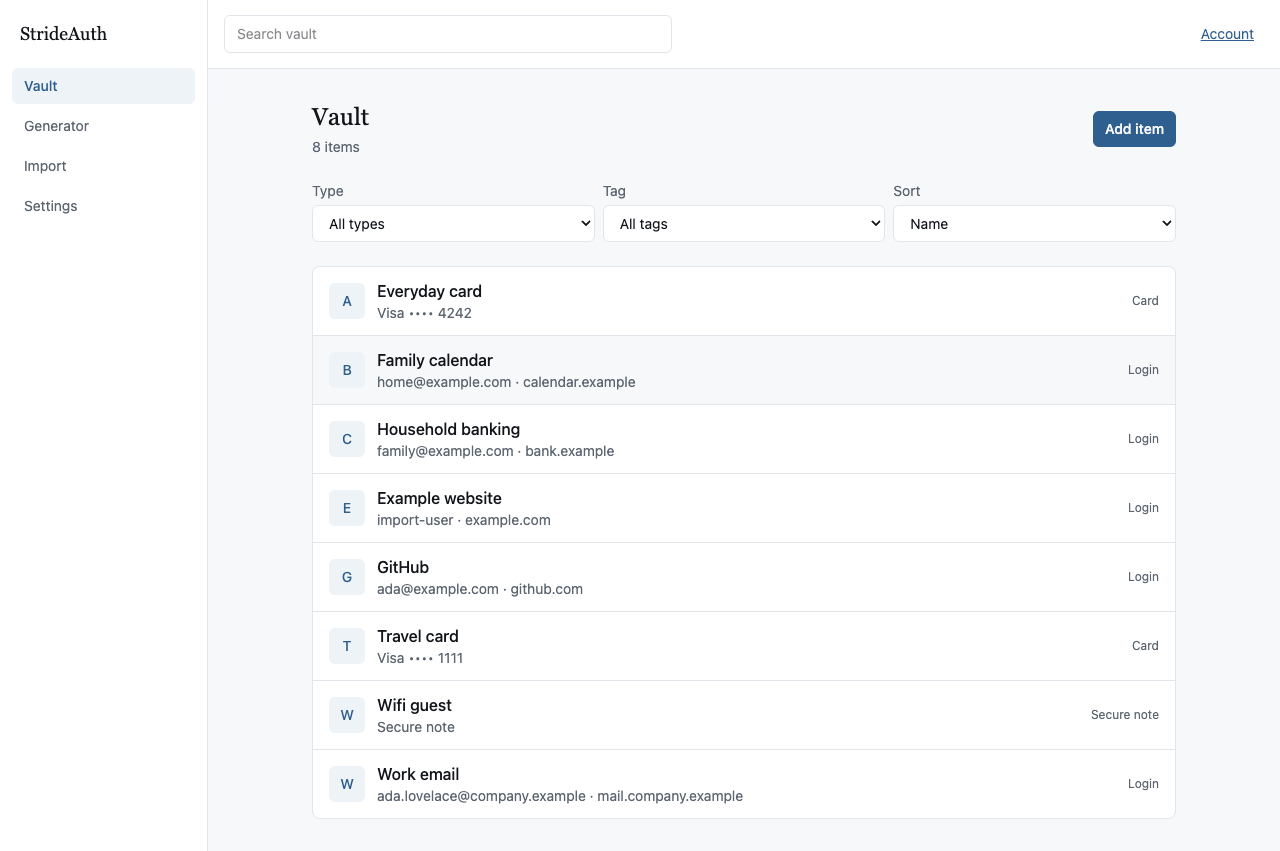Click the G avatar beside GitHub

coord(347,577)
